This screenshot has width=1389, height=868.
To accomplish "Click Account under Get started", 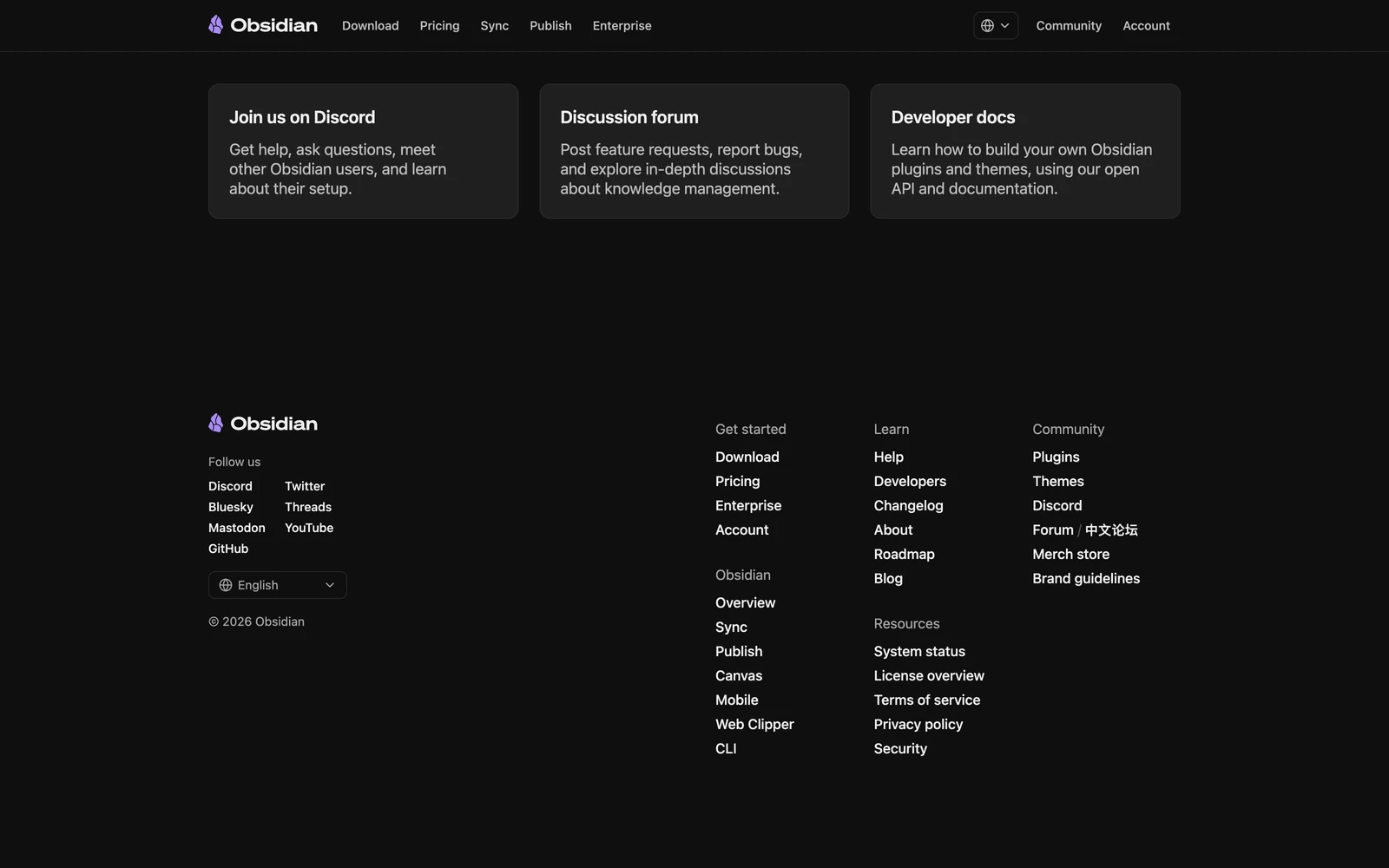I will click(x=742, y=529).
